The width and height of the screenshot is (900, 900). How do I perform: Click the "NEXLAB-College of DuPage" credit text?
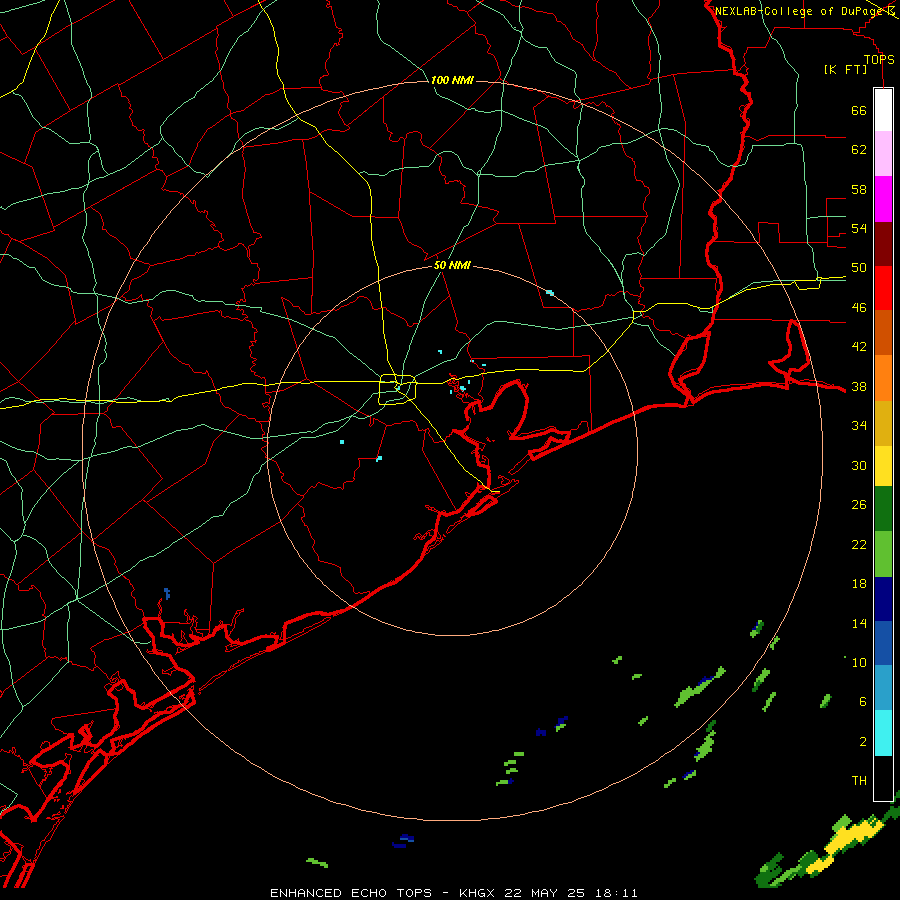(x=800, y=11)
